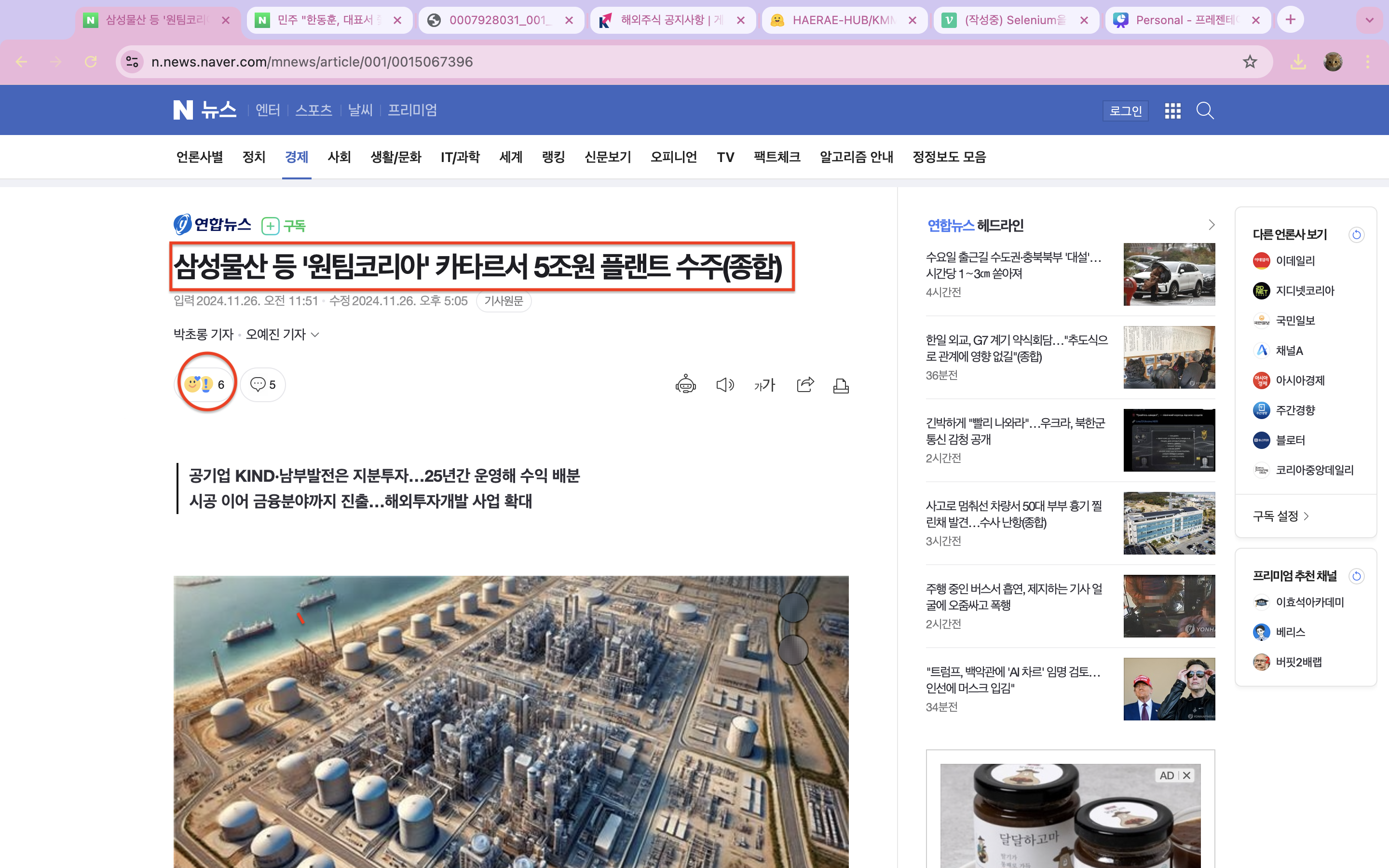The height and width of the screenshot is (868, 1389).
Task: Select the 경제 news category
Action: 297,157
